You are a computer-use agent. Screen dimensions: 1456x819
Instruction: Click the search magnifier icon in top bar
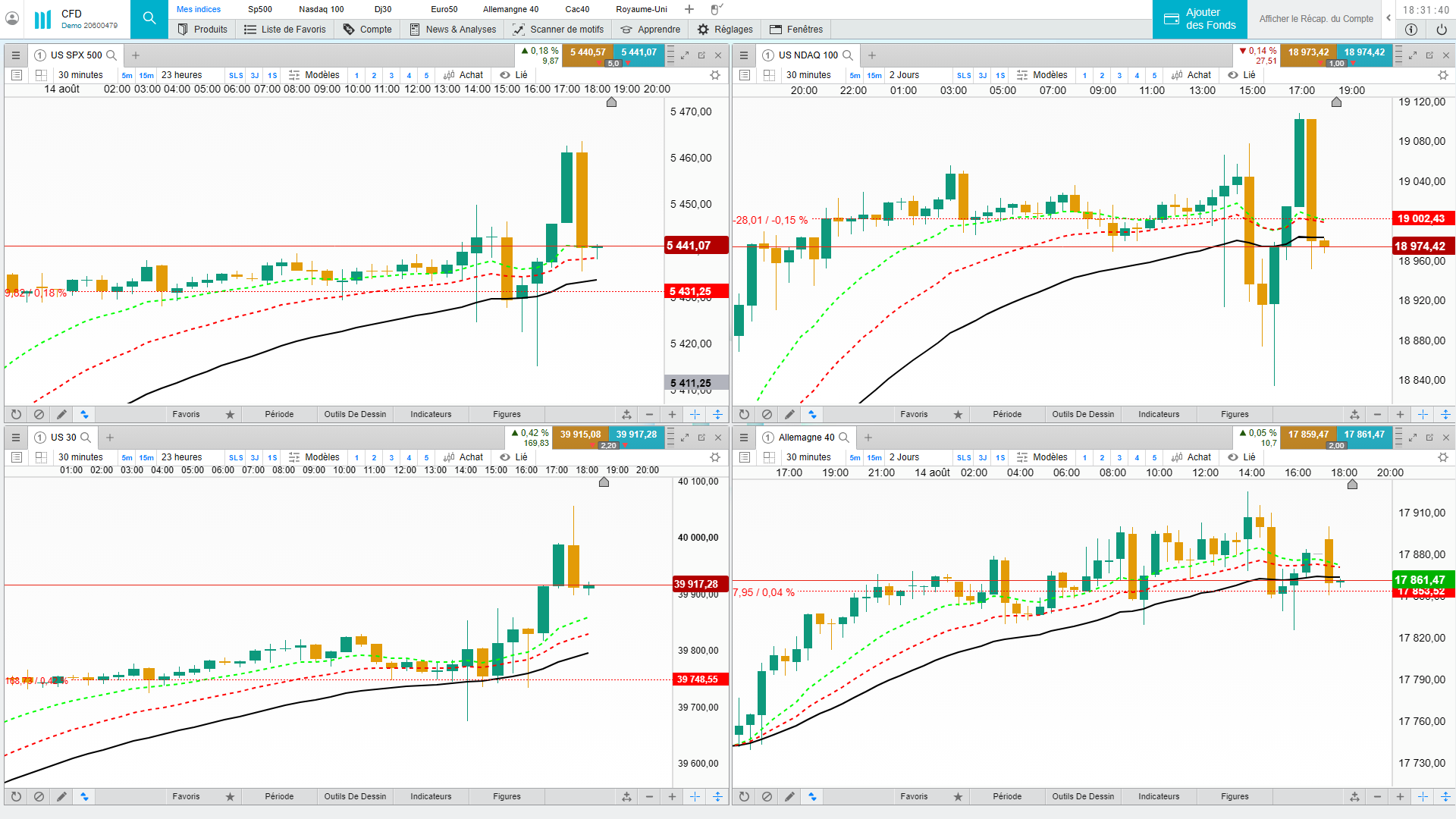coord(149,18)
